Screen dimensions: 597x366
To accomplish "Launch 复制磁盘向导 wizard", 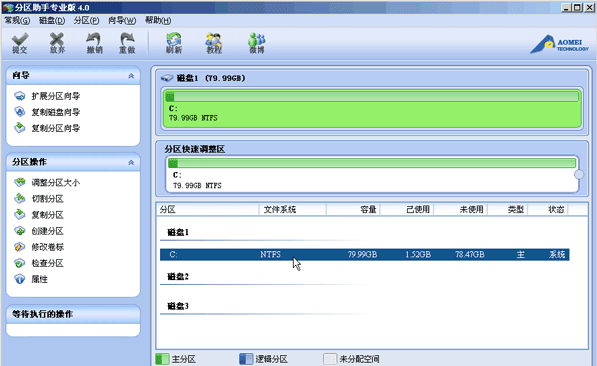I will [56, 112].
